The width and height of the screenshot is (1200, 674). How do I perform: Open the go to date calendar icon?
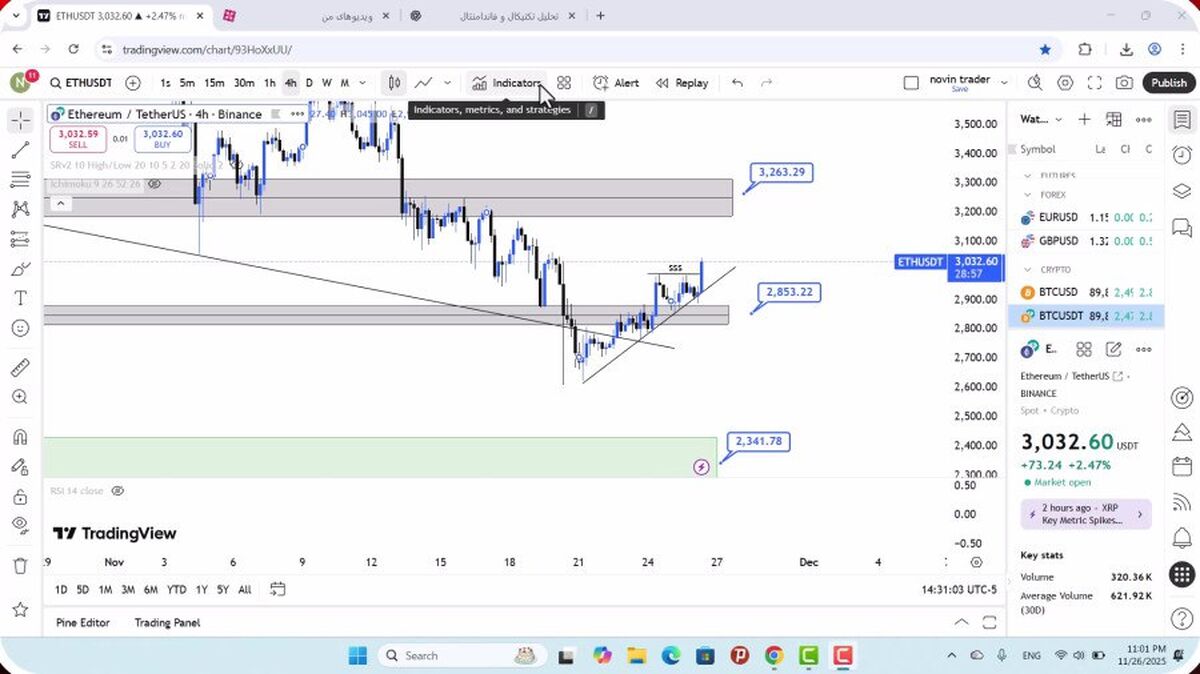(278, 589)
